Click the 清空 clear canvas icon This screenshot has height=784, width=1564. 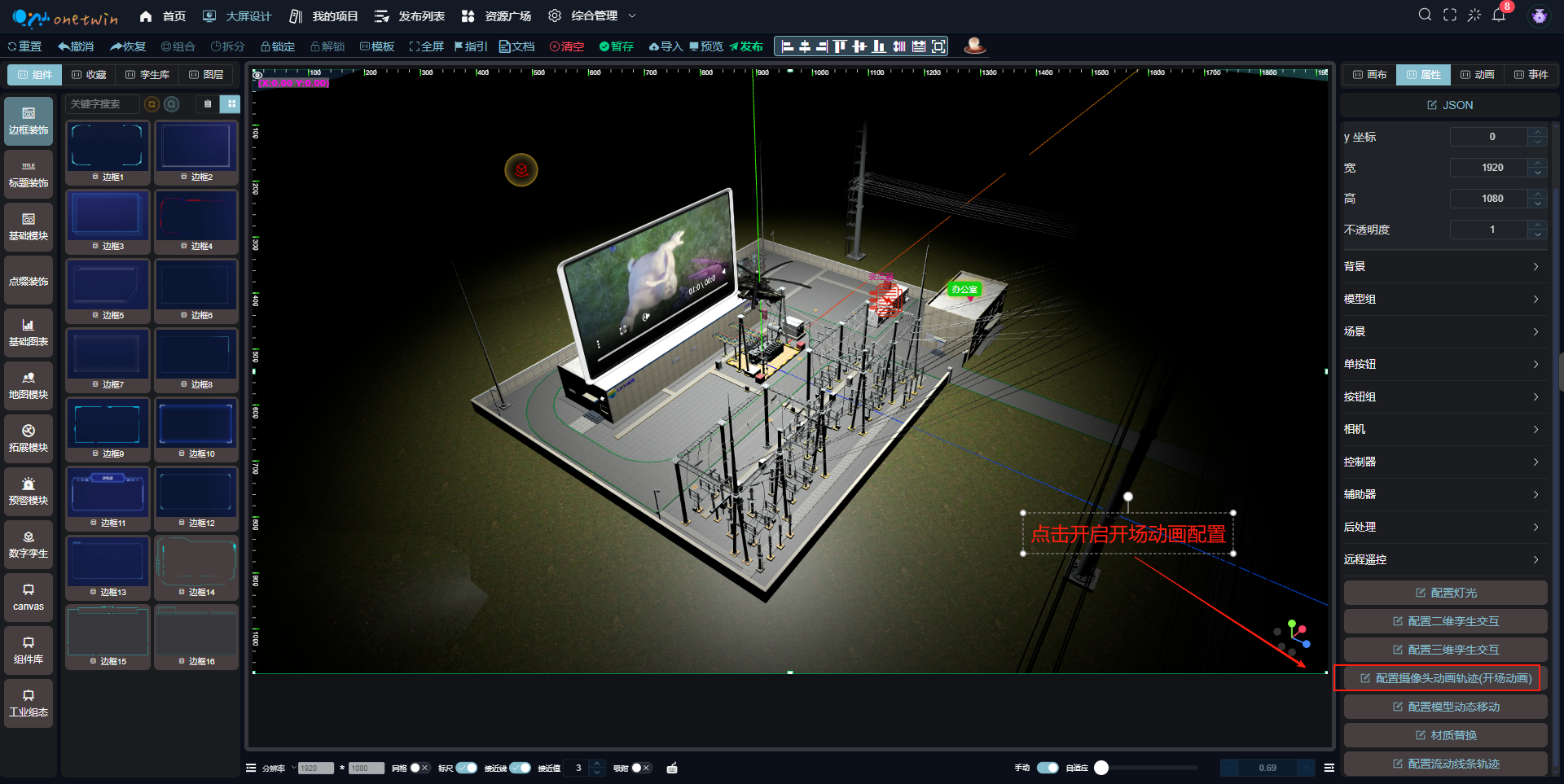567,46
